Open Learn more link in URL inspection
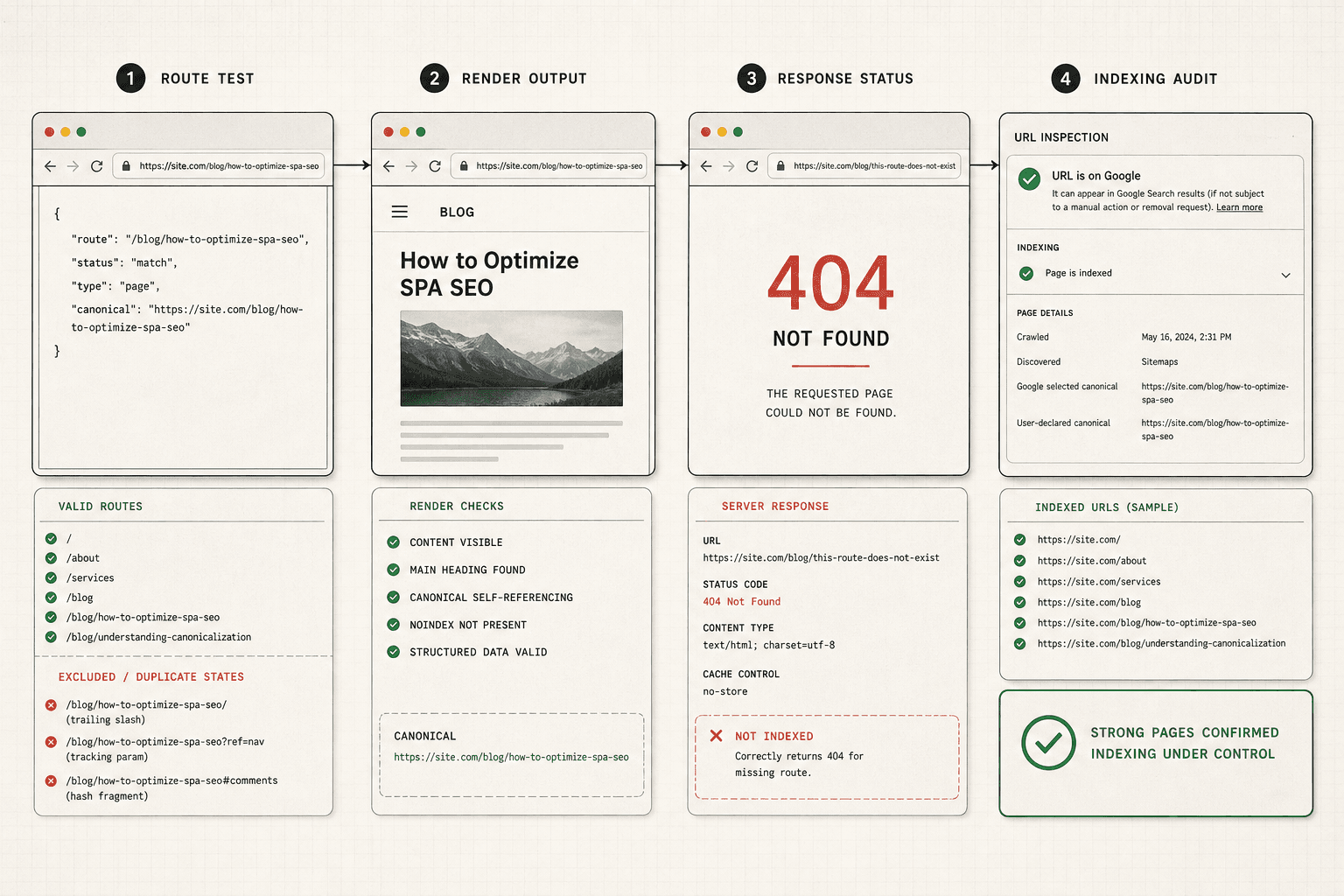This screenshot has height=896, width=1344. (1239, 207)
